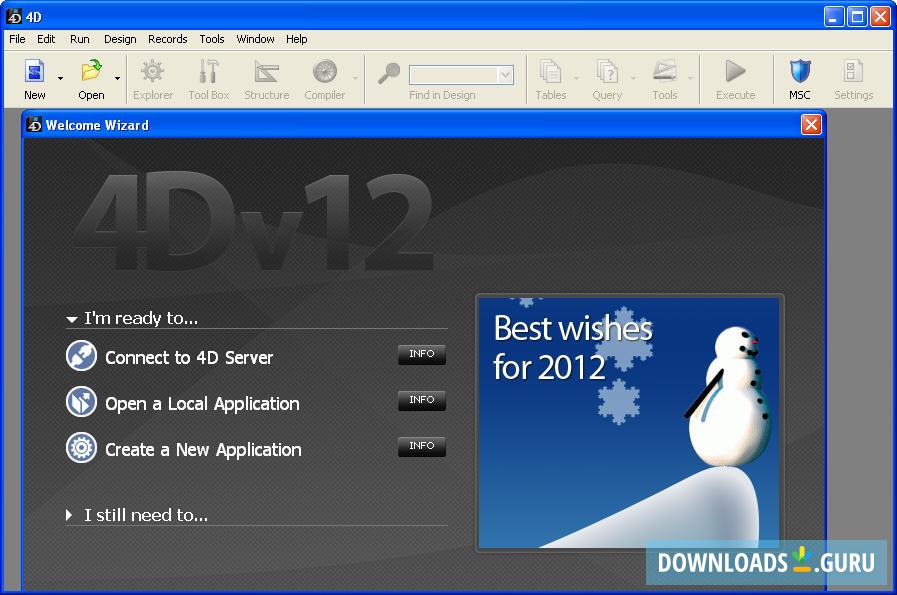Image resolution: width=897 pixels, height=595 pixels.
Task: Open the Records menu
Action: [168, 39]
